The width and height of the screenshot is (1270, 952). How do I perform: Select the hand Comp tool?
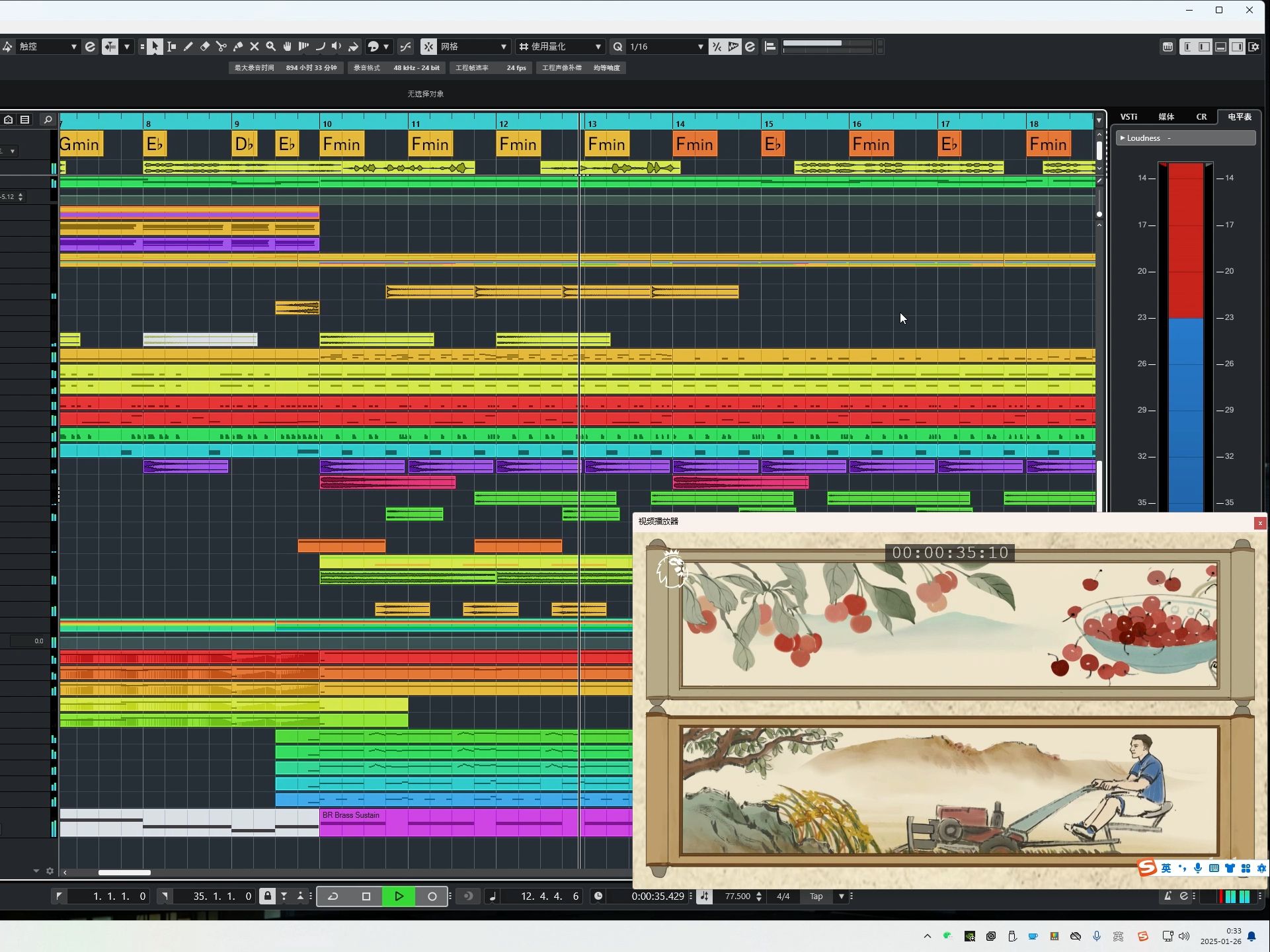288,46
